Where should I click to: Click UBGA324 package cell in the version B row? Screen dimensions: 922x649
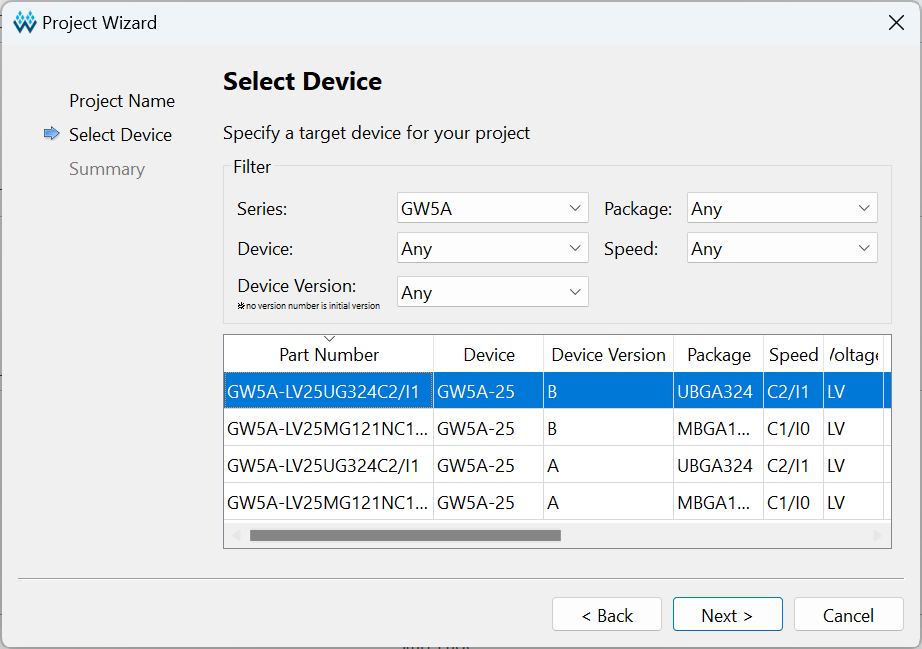(x=719, y=392)
